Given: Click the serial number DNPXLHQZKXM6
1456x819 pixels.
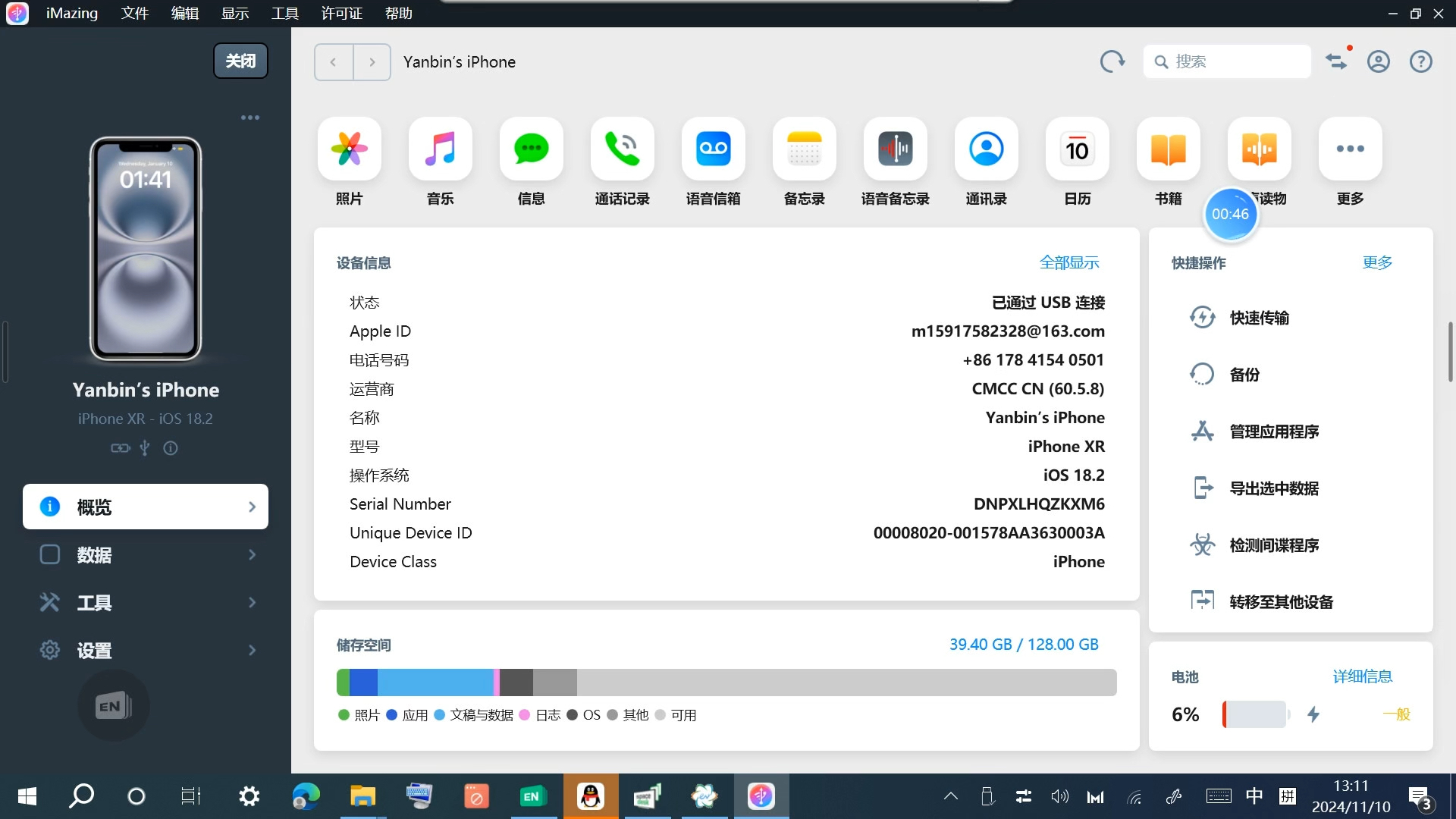Looking at the screenshot, I should 1039,504.
